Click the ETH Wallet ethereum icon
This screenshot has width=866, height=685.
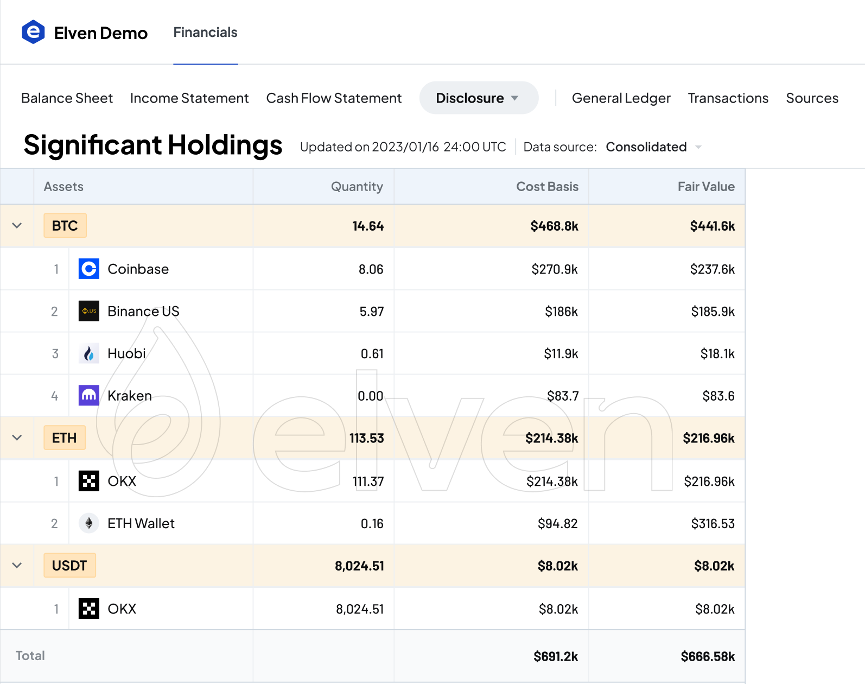click(x=89, y=523)
